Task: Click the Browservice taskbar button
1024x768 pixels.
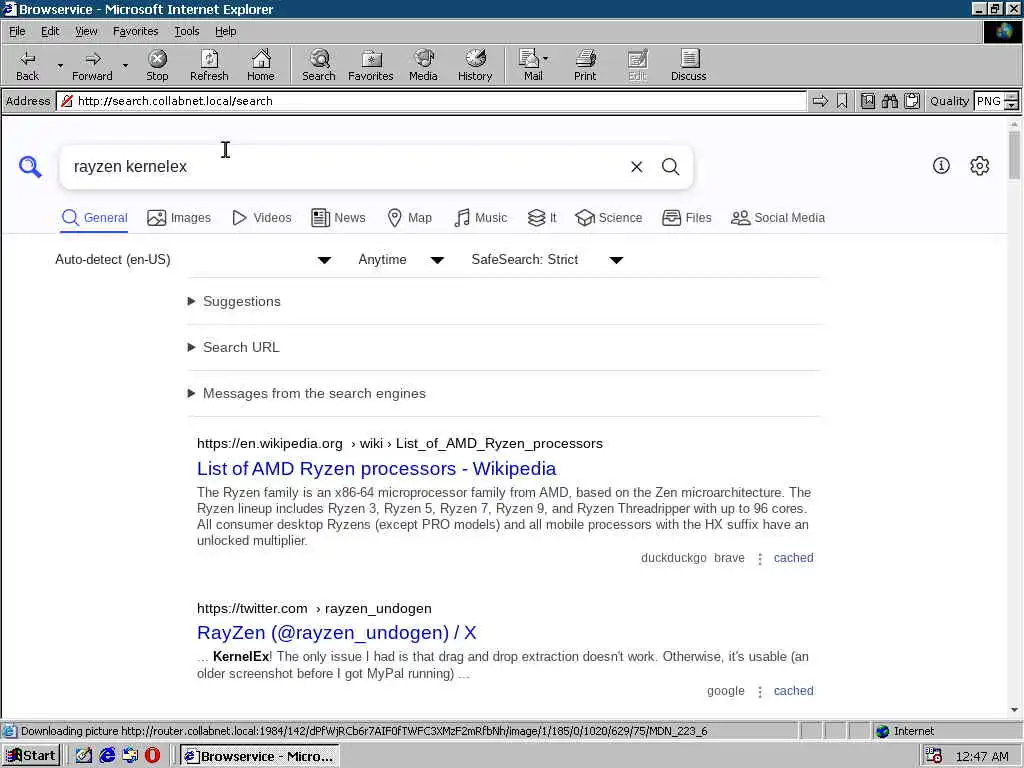Action: (259, 756)
